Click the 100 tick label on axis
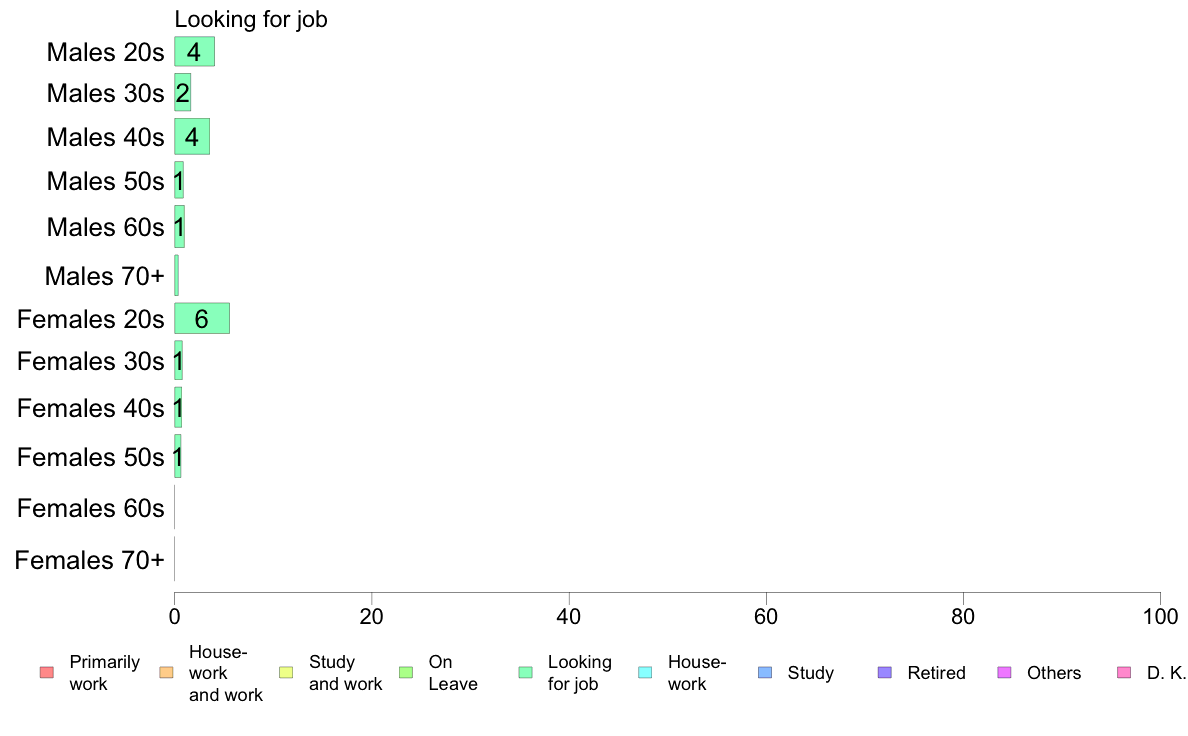This screenshot has width=1188, height=736. (x=1160, y=616)
